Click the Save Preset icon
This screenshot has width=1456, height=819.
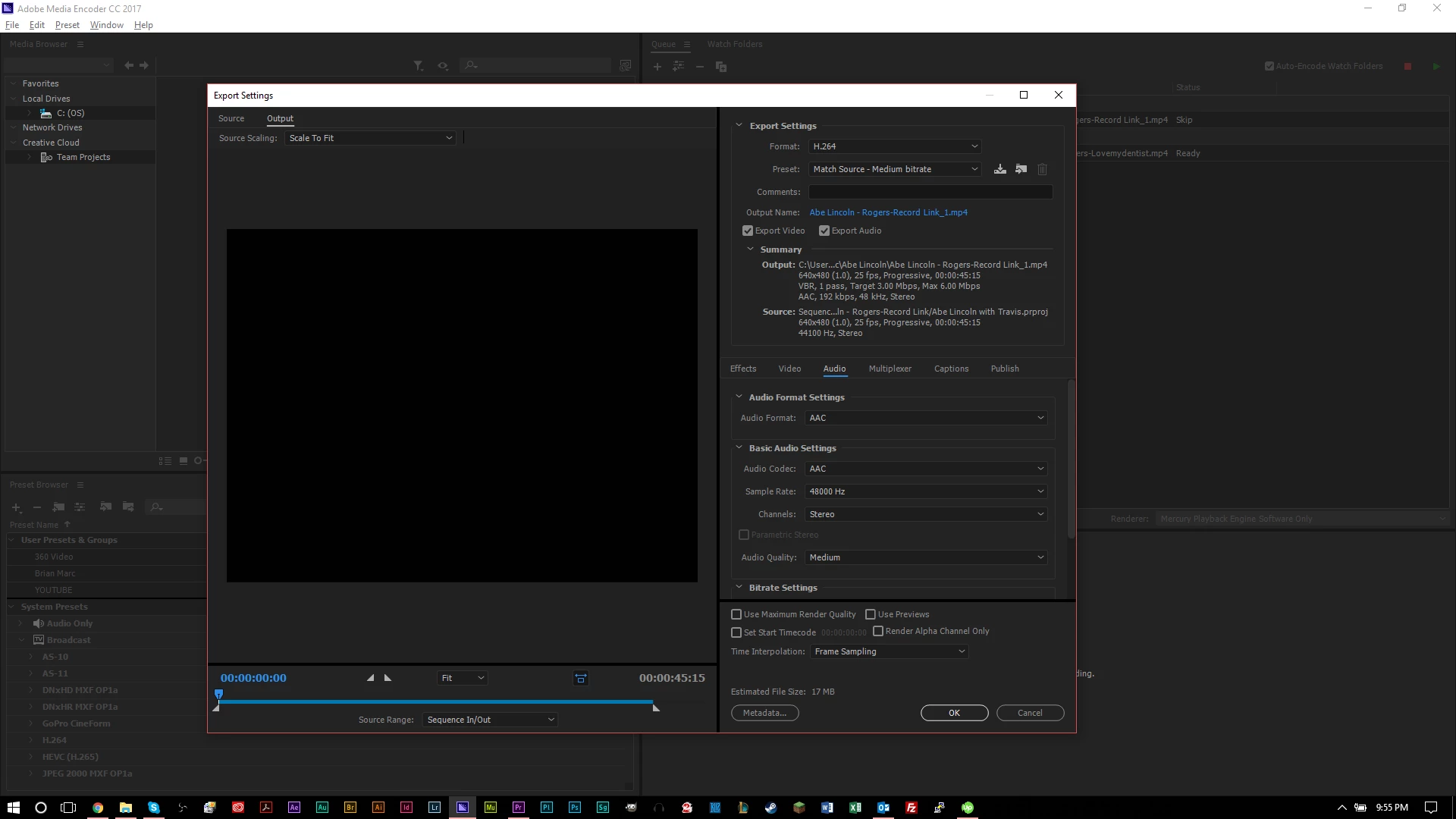1000,169
